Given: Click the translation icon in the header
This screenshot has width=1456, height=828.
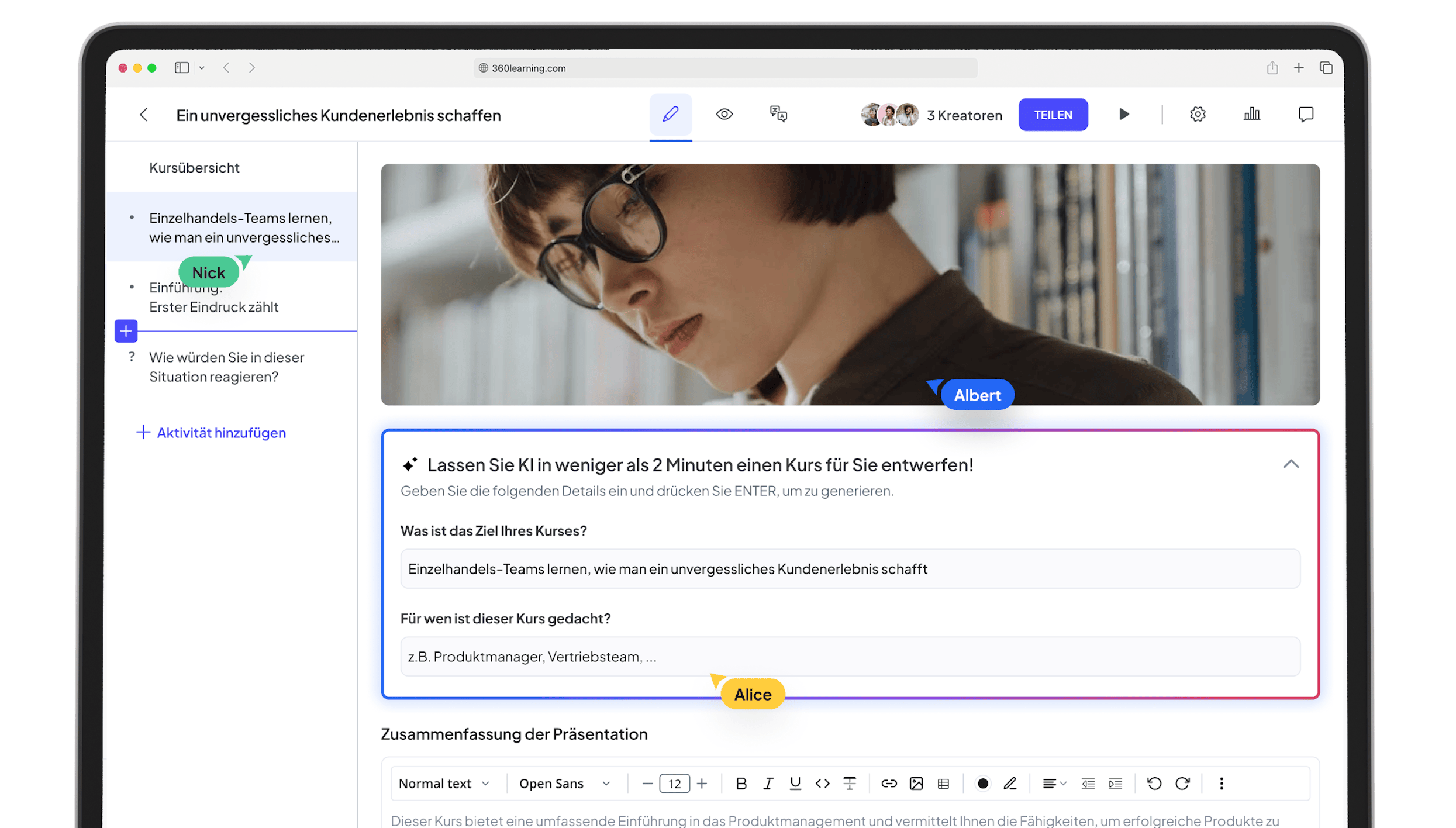Looking at the screenshot, I should [778, 115].
